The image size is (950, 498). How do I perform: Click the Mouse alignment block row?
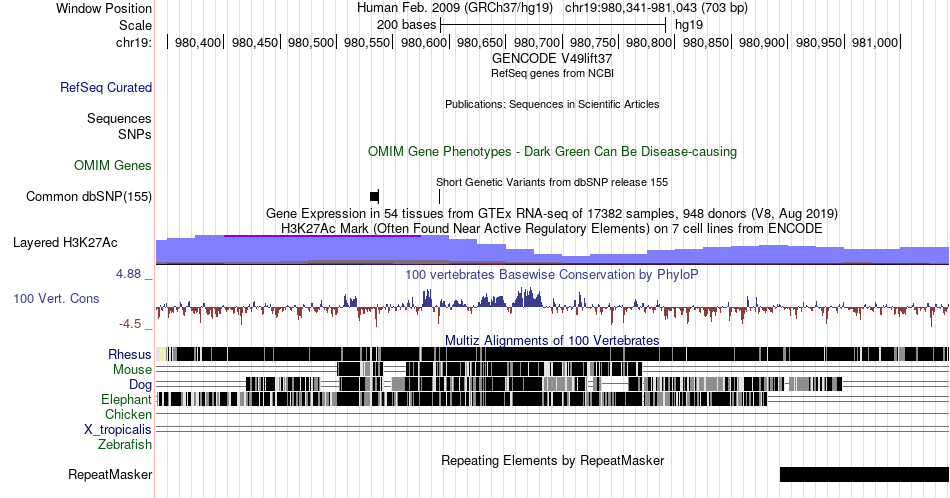(x=552, y=369)
